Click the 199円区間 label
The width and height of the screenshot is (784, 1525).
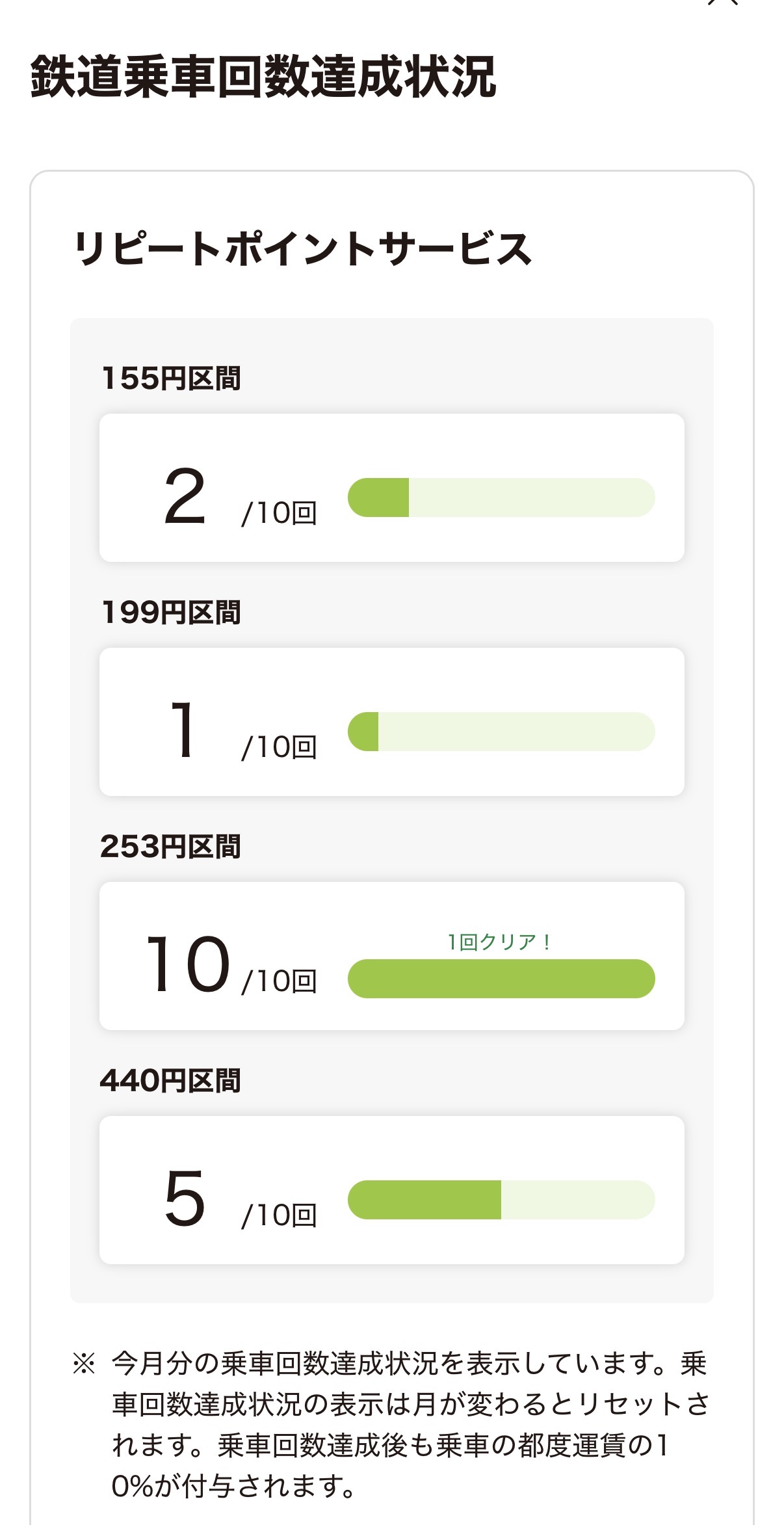172,612
